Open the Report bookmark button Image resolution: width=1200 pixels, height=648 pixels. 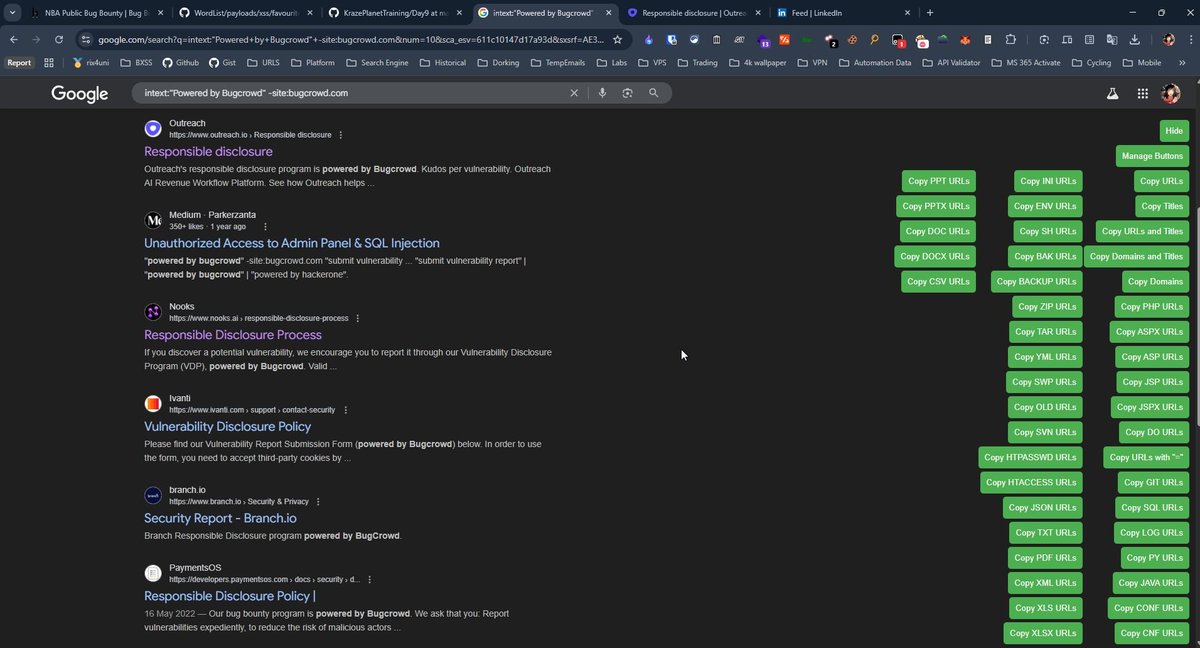(19, 62)
